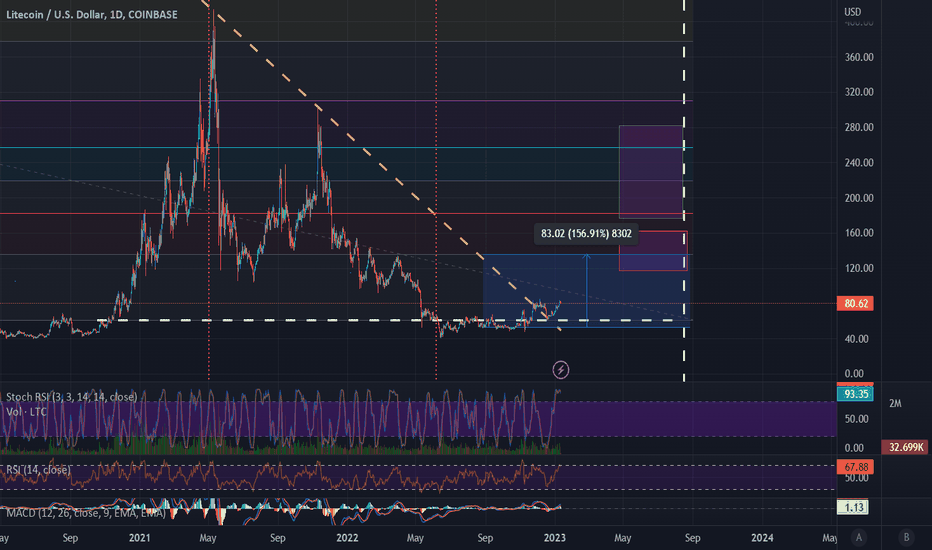Click the measurement label 83.02 (156.91%) 8302
Viewport: 932px width, 550px height.
pyautogui.click(x=586, y=234)
